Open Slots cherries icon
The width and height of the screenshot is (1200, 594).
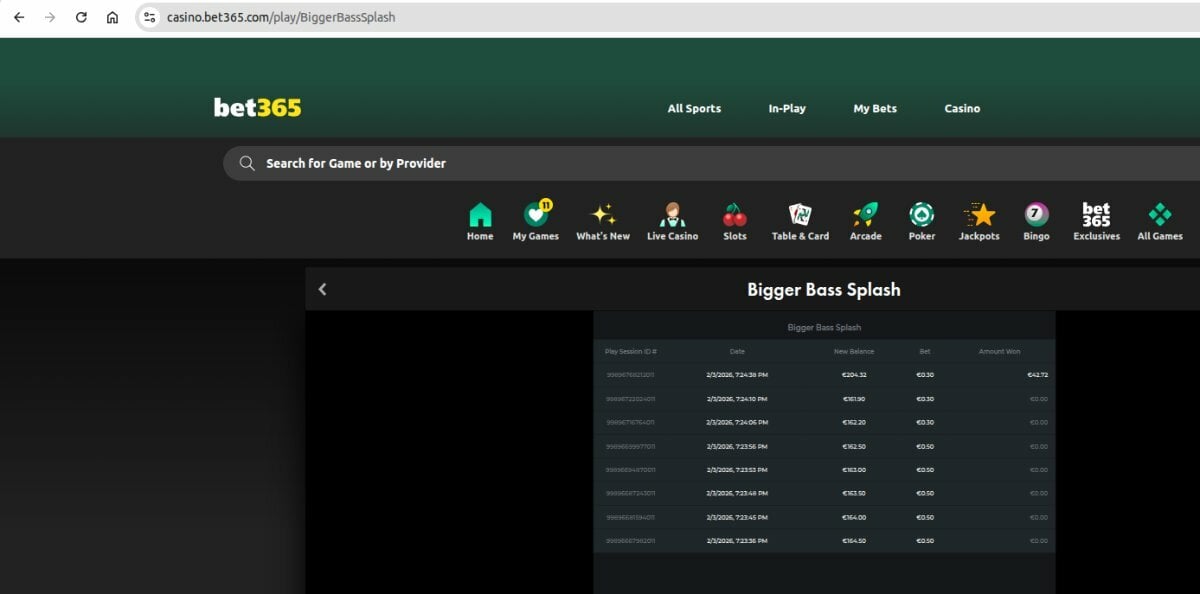735,215
